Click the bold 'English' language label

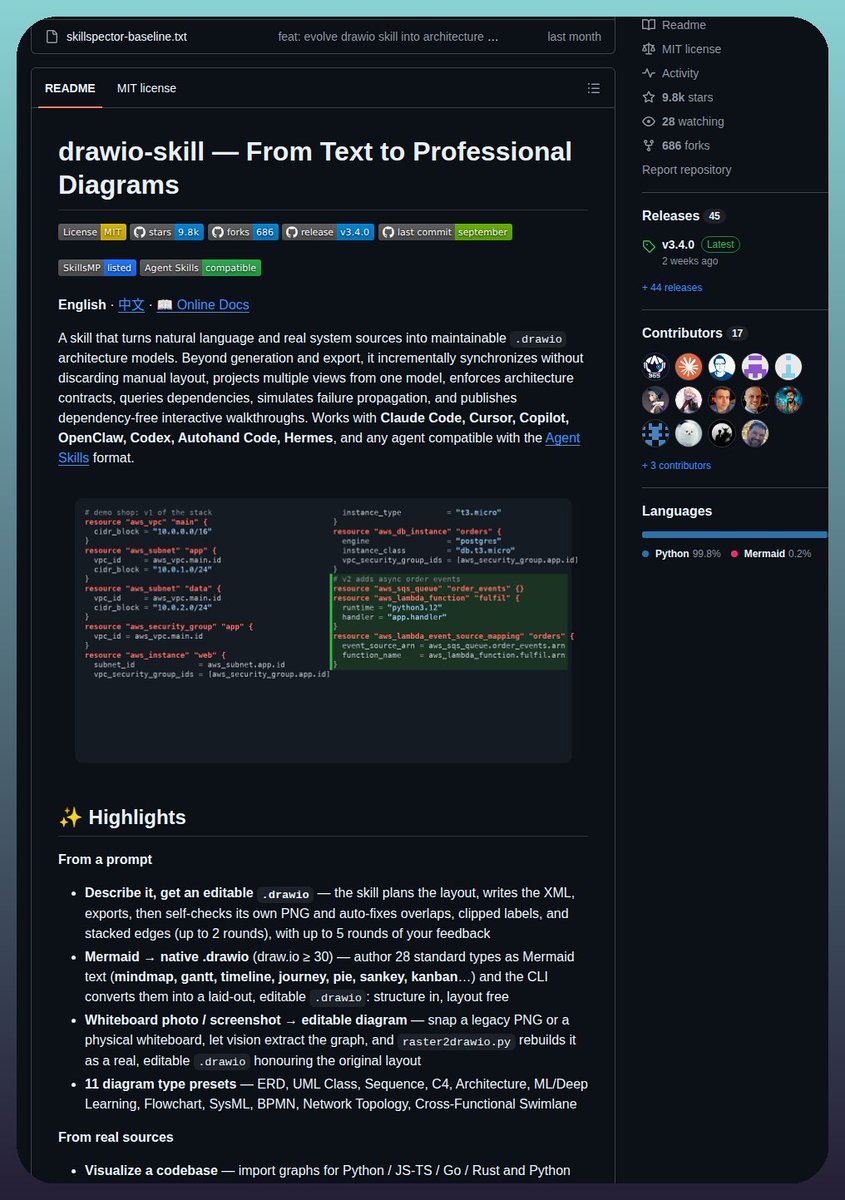coord(82,305)
